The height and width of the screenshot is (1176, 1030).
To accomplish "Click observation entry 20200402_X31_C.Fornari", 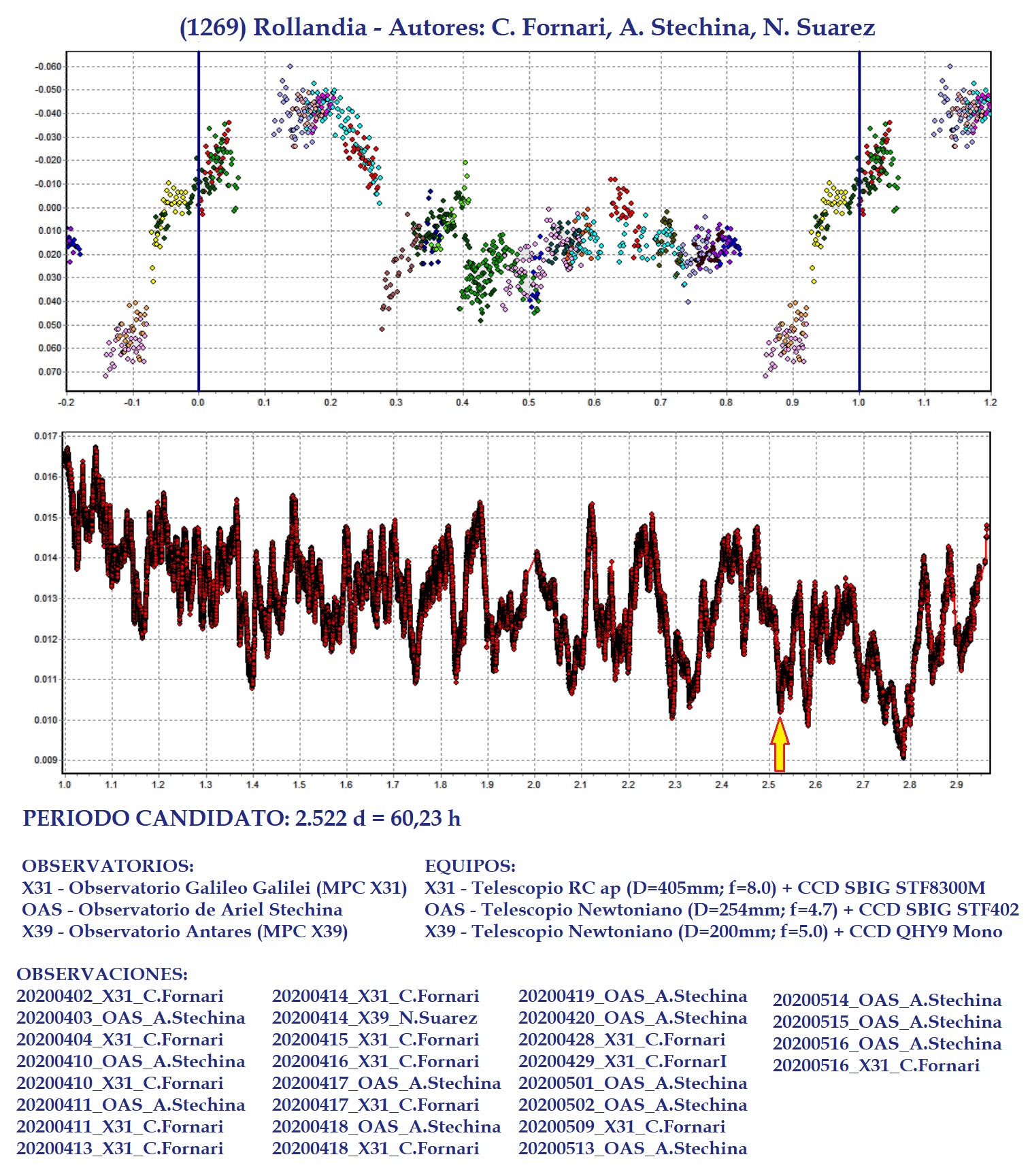I will (x=120, y=996).
